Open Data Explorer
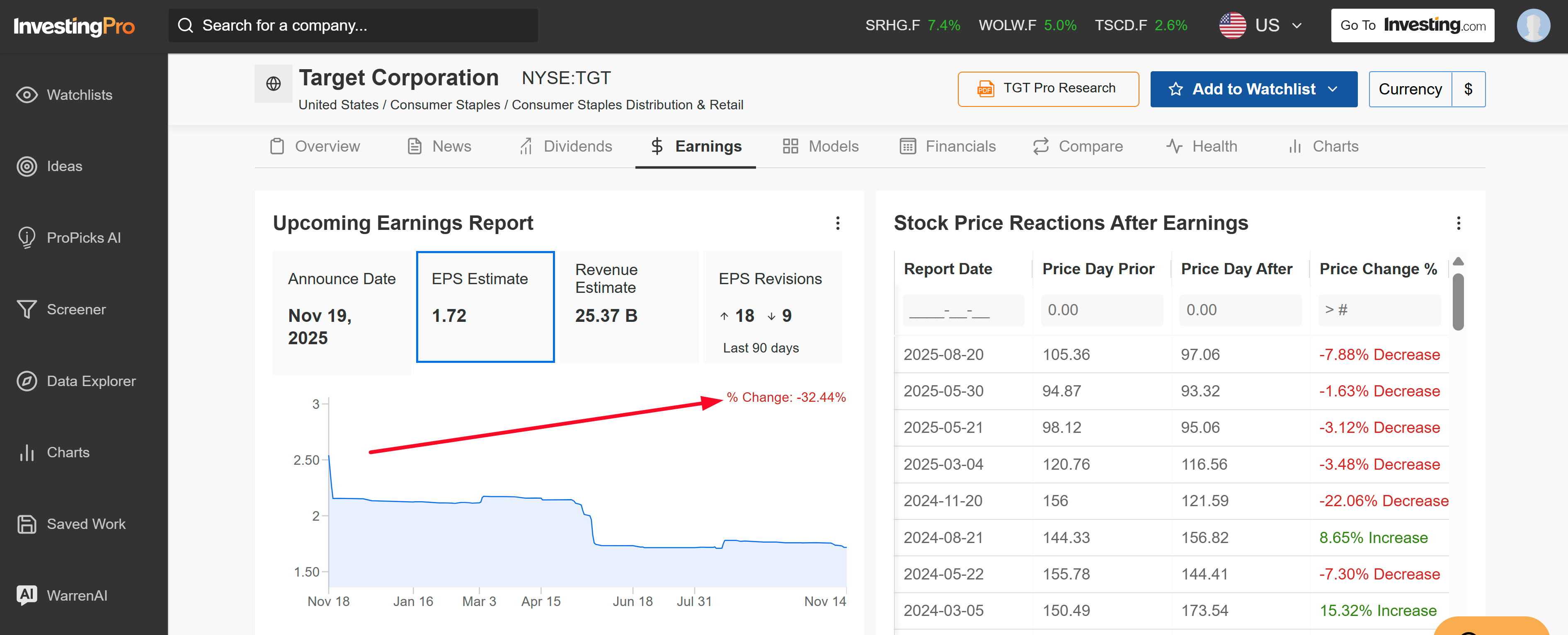This screenshot has height=635, width=1568. pyautogui.click(x=91, y=381)
